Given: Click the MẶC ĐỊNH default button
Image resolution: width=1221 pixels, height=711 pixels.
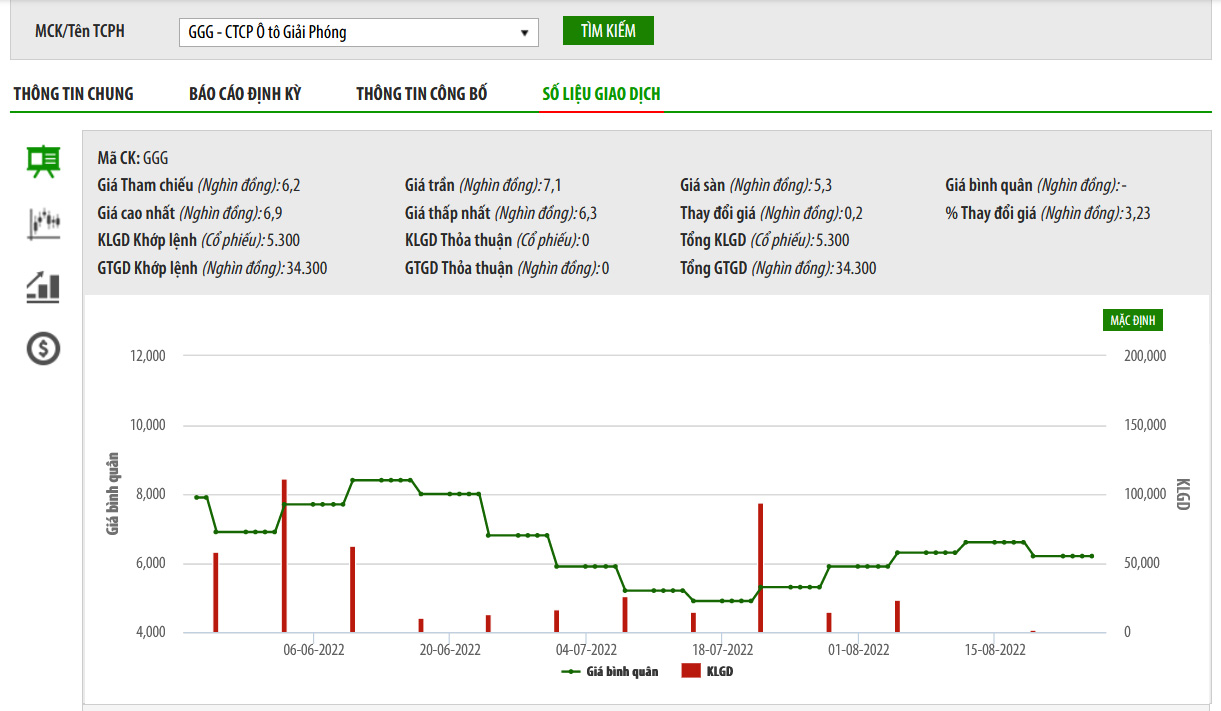Looking at the screenshot, I should click(1132, 320).
